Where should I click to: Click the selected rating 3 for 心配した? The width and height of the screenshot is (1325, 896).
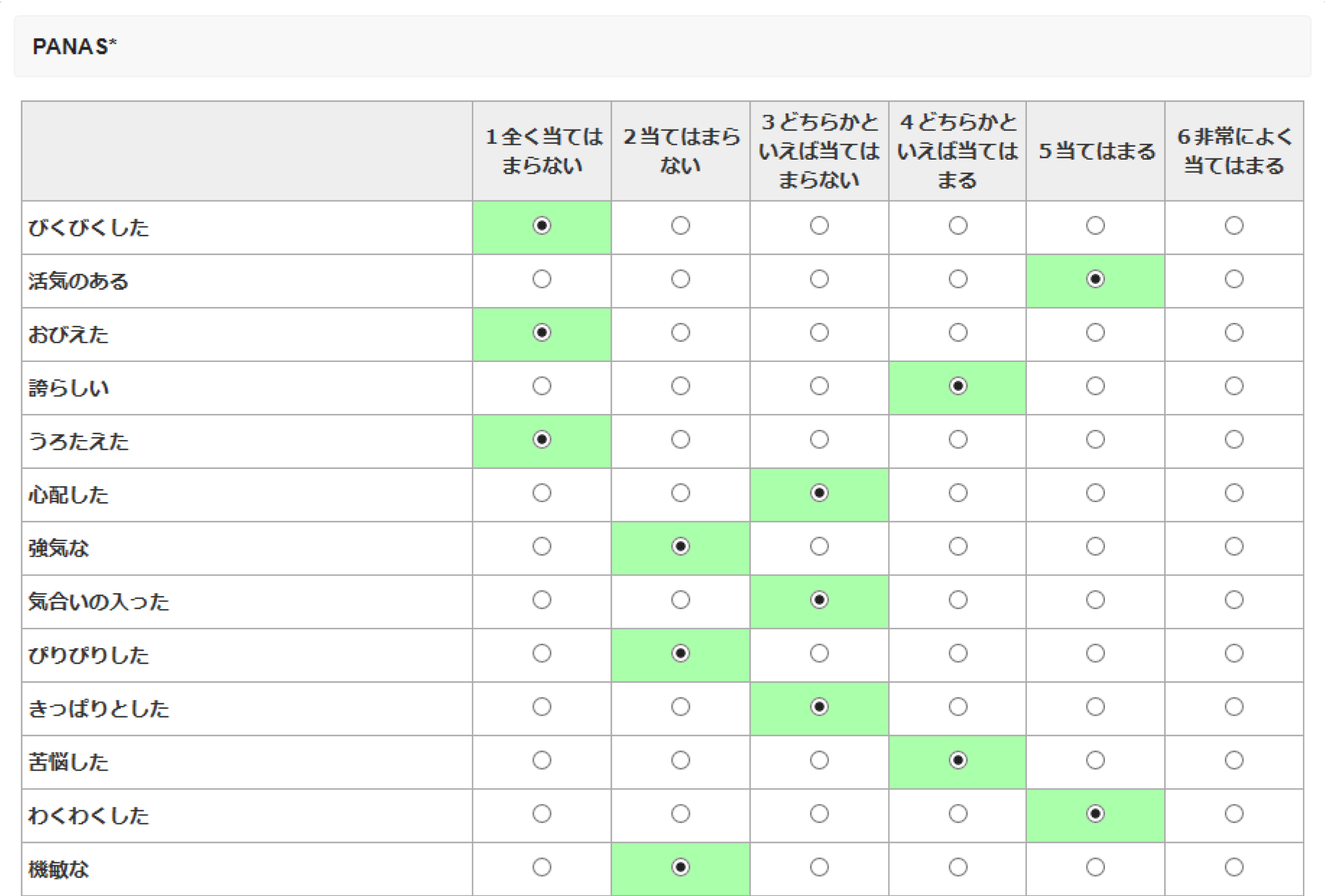click(819, 493)
